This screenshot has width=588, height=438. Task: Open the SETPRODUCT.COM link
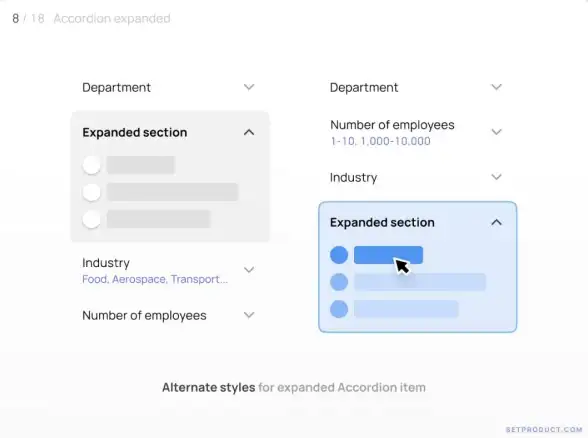(x=544, y=429)
